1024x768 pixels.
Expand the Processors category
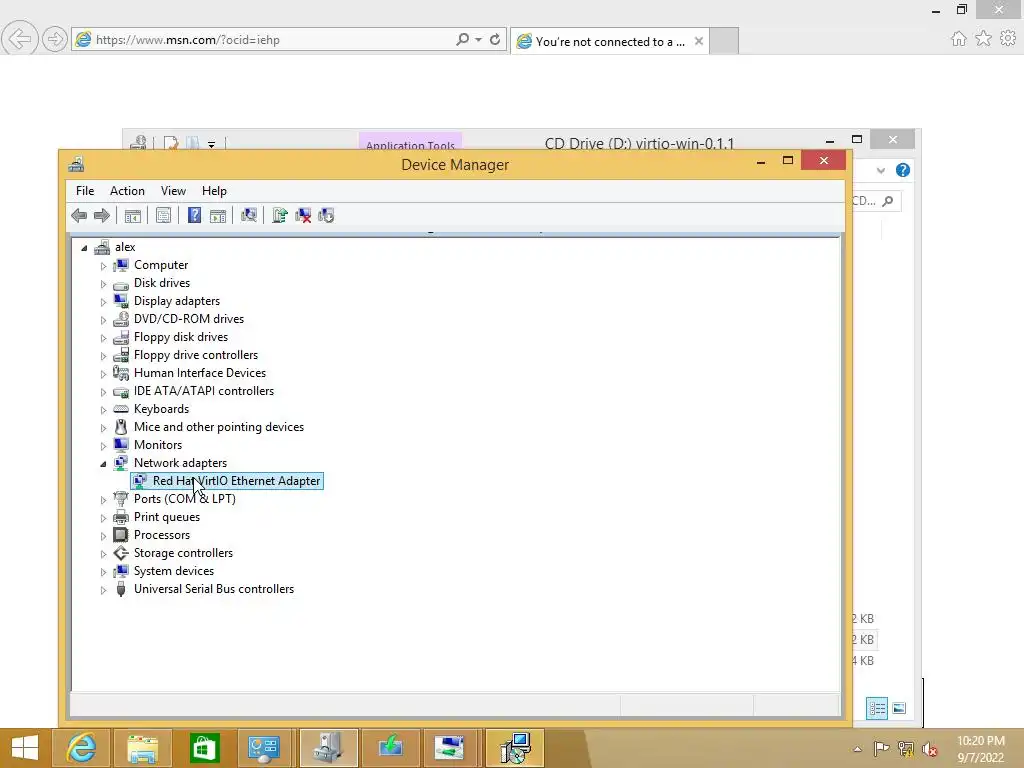click(x=103, y=536)
